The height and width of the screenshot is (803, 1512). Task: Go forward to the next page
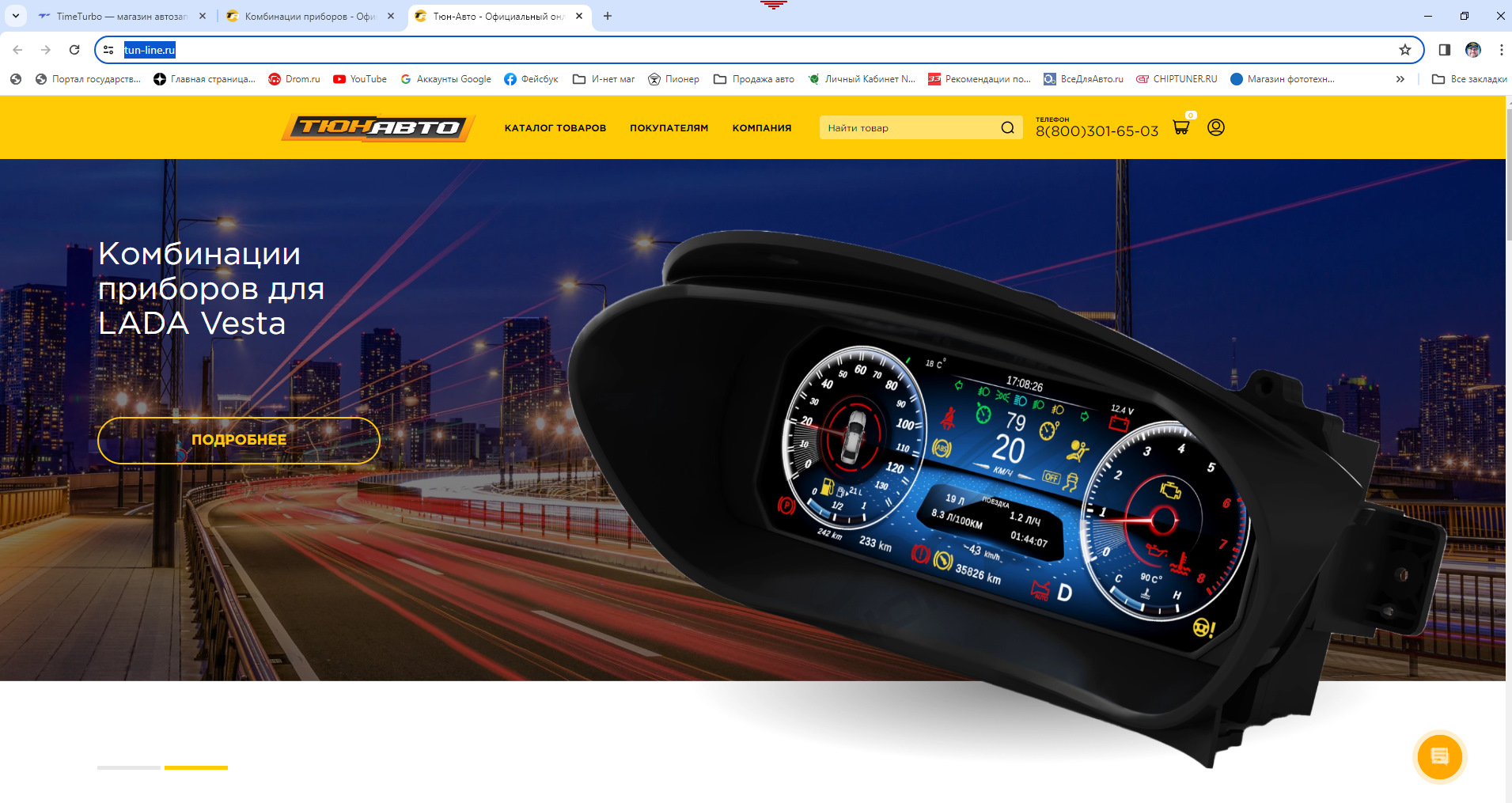[46, 50]
